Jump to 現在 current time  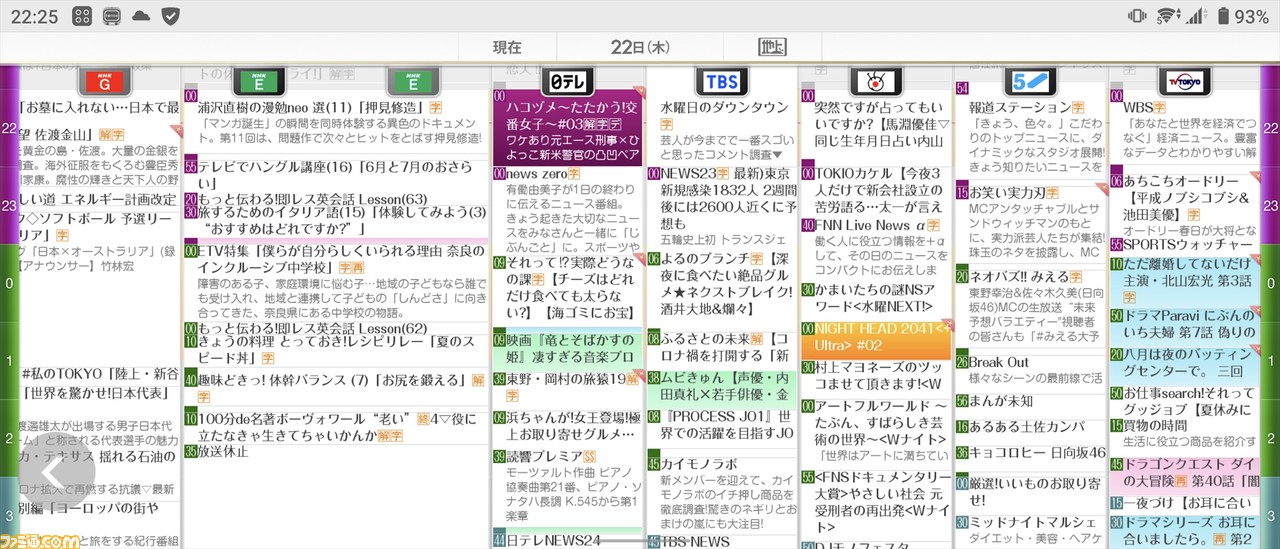[x=507, y=47]
